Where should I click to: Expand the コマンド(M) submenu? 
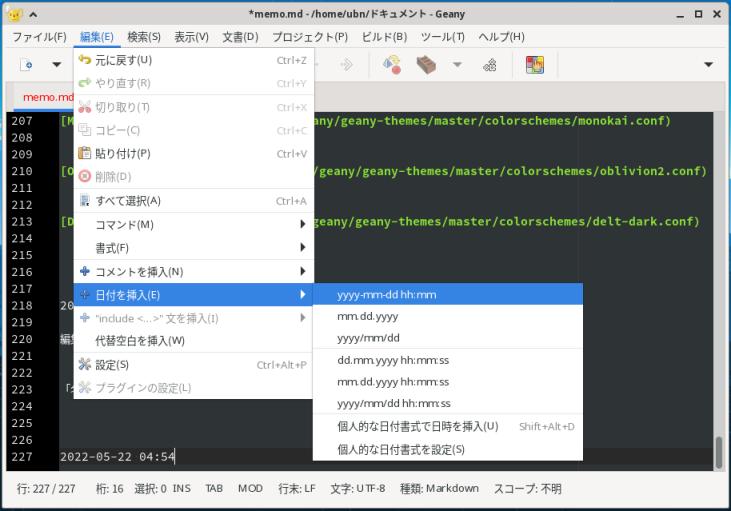point(193,225)
